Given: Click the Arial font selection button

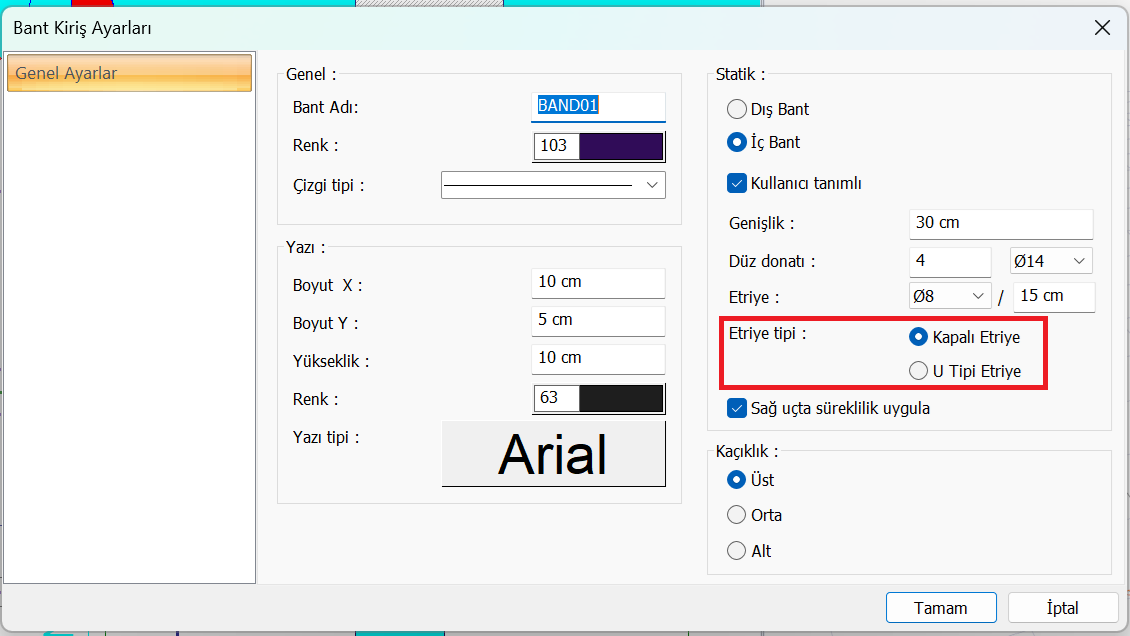Looking at the screenshot, I should (553, 454).
